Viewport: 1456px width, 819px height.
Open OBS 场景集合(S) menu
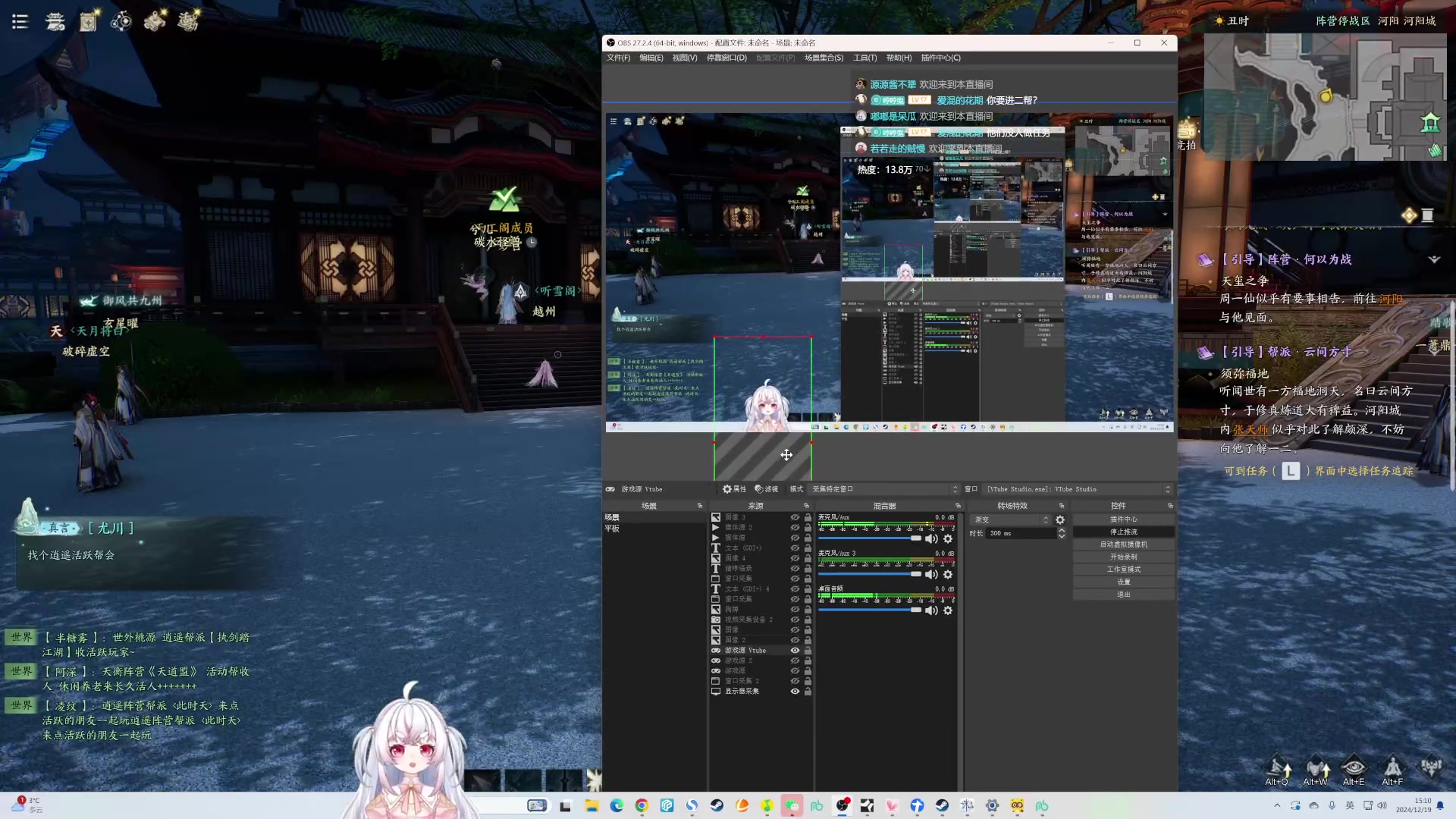tap(824, 58)
